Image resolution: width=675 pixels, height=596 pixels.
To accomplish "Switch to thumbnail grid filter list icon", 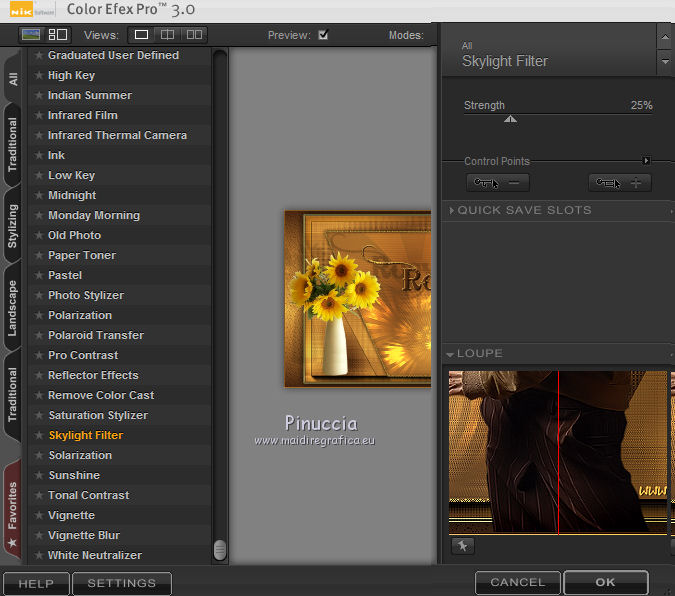I will (x=58, y=34).
